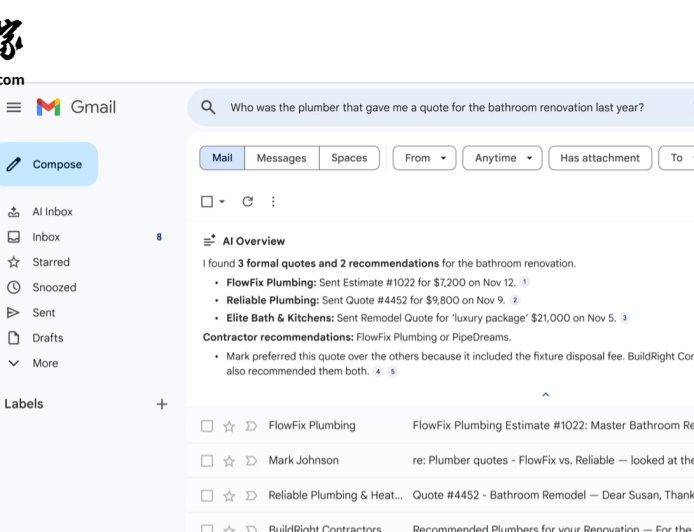The width and height of the screenshot is (694, 532).
Task: Mark Mark Johnson email as important
Action: (251, 461)
